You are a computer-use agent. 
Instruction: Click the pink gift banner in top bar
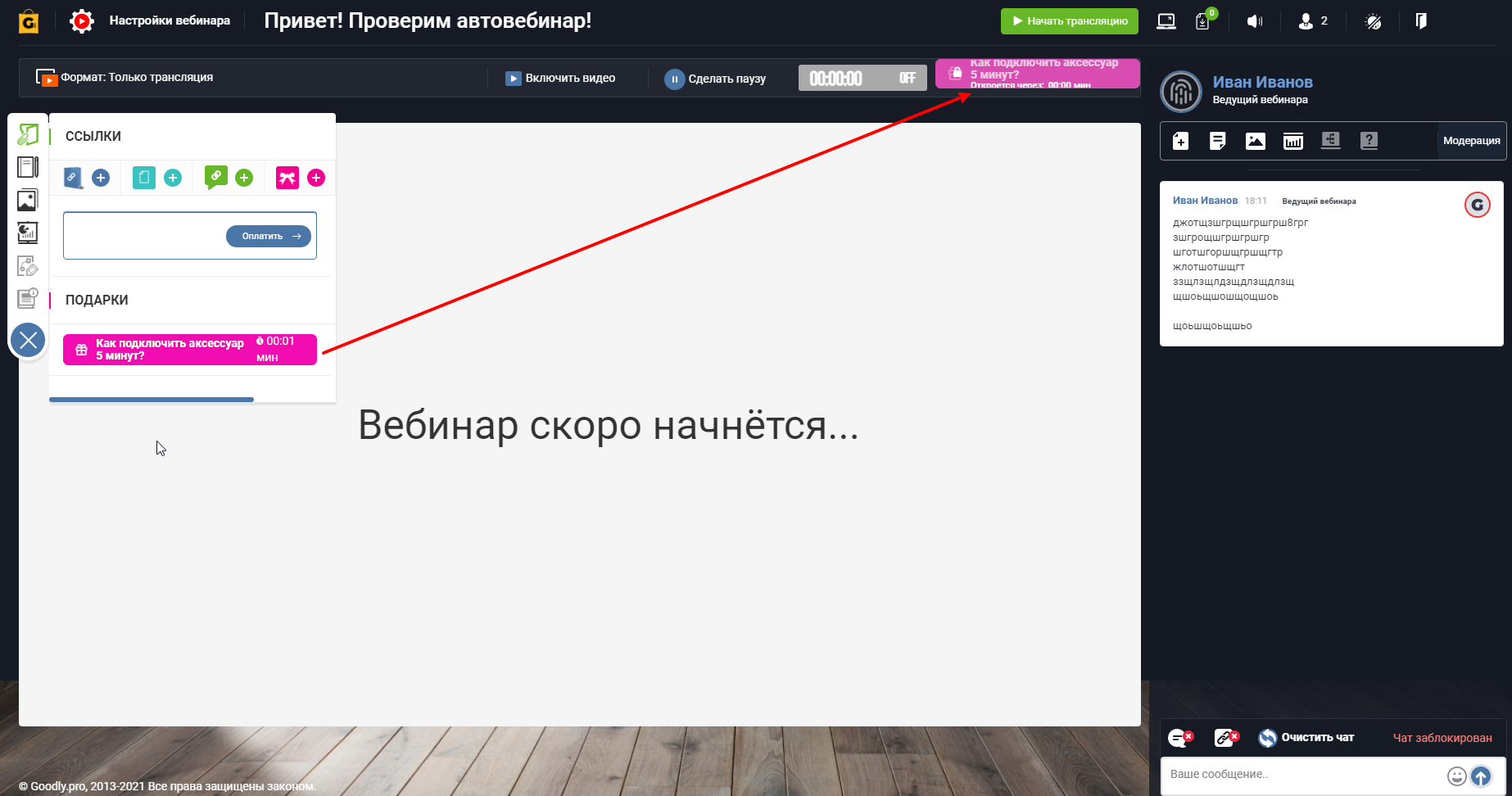point(1038,73)
